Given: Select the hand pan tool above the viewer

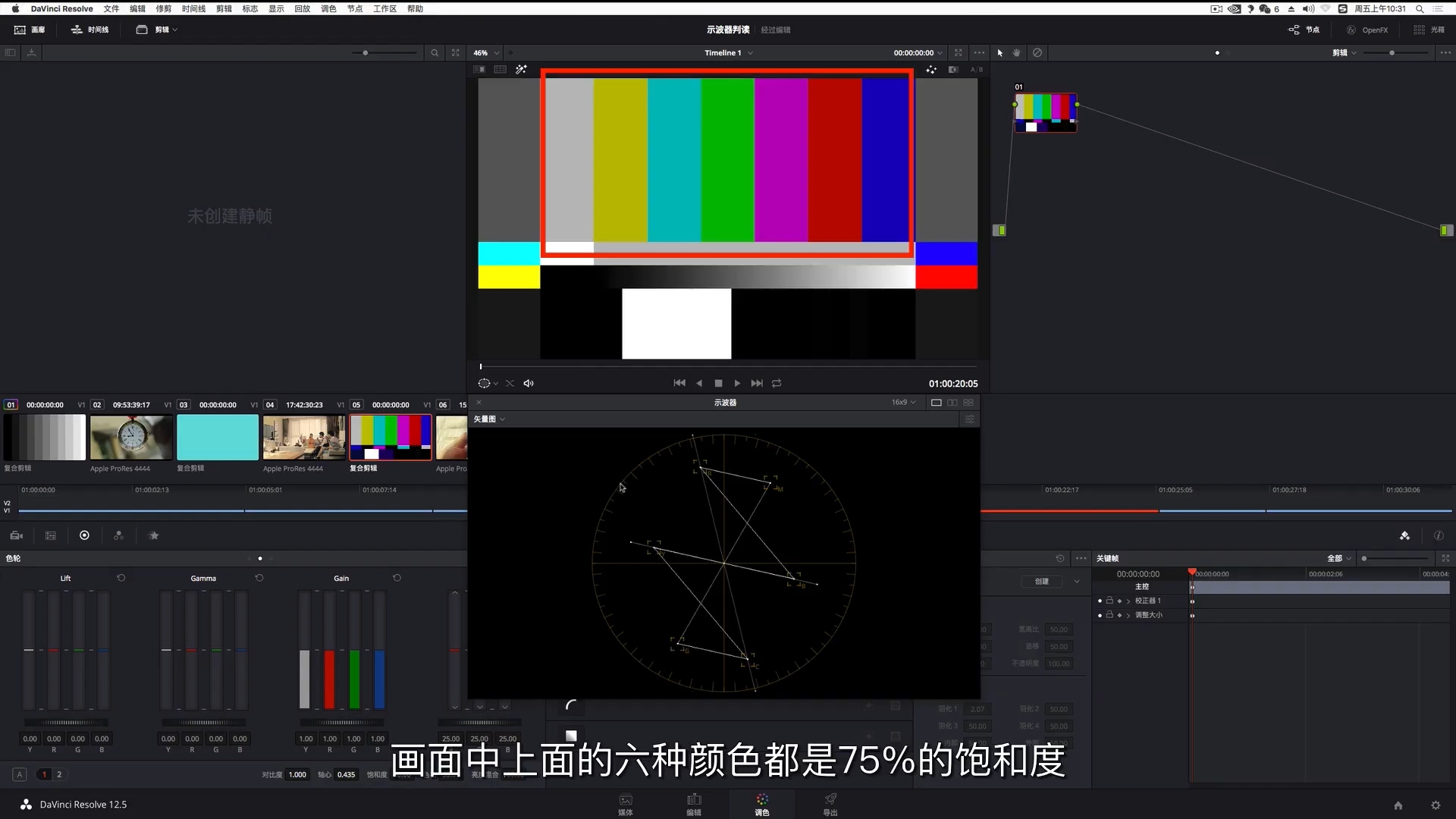Looking at the screenshot, I should 1016,52.
